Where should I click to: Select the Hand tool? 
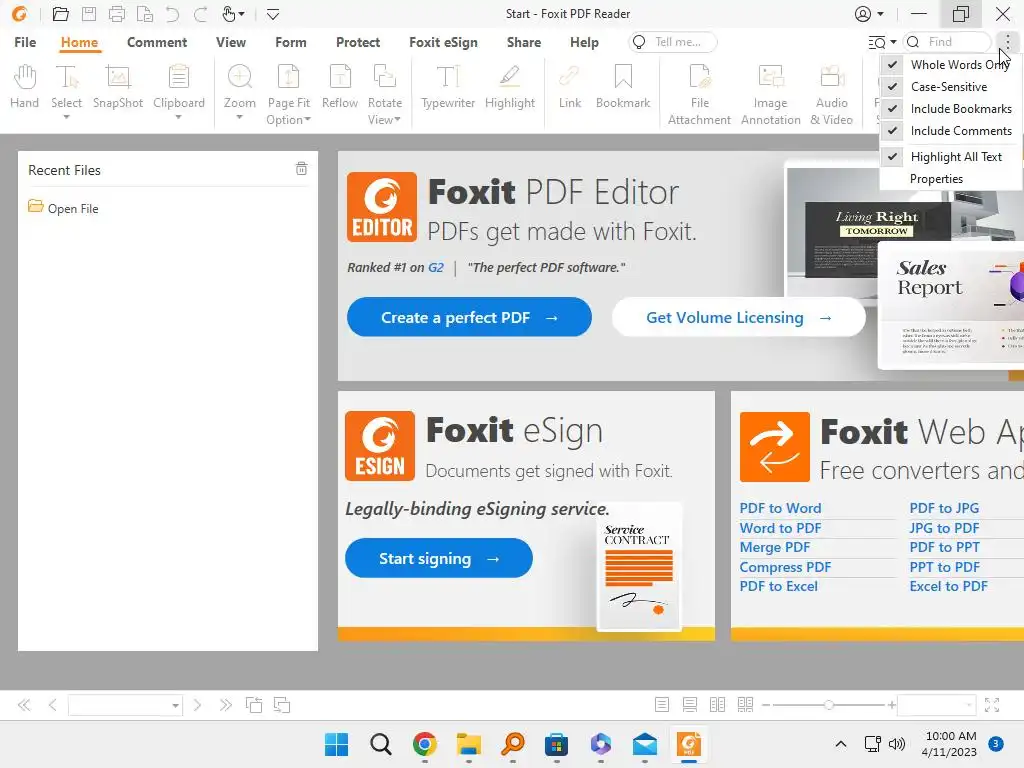(24, 87)
